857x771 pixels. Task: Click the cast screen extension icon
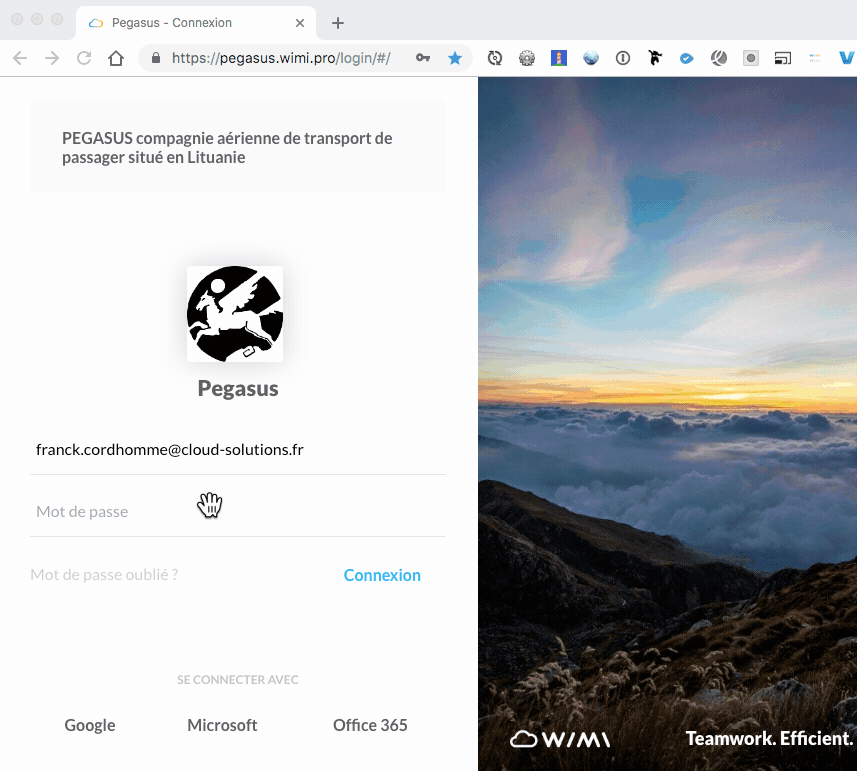click(x=783, y=58)
